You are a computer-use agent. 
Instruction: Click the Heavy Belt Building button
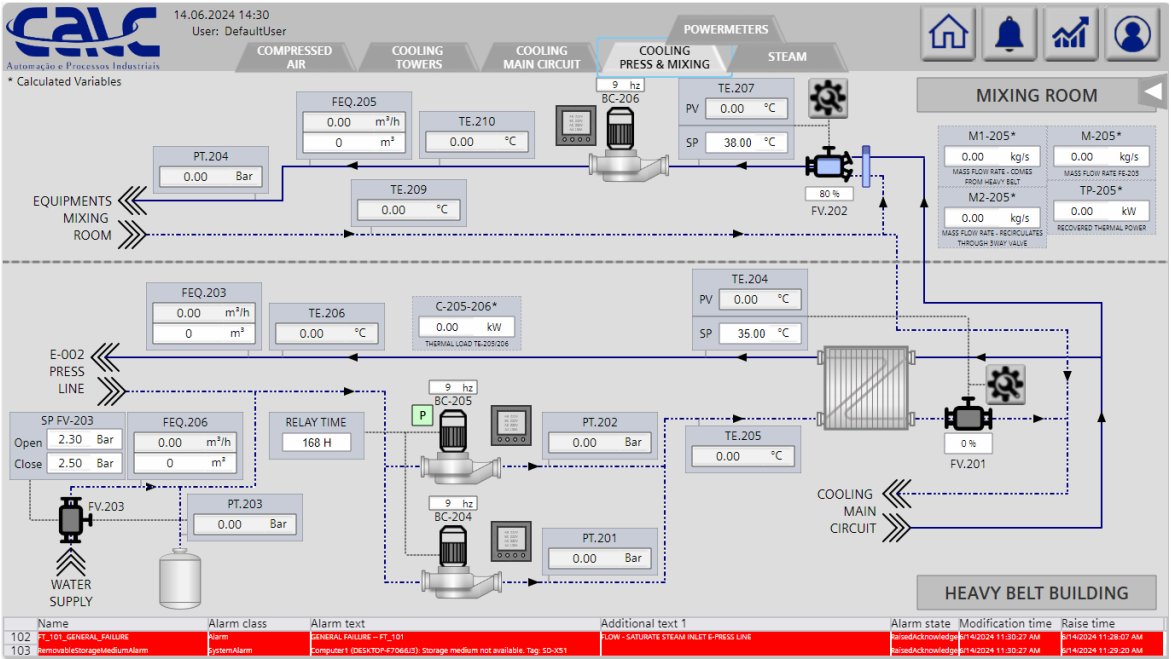pos(1036,593)
